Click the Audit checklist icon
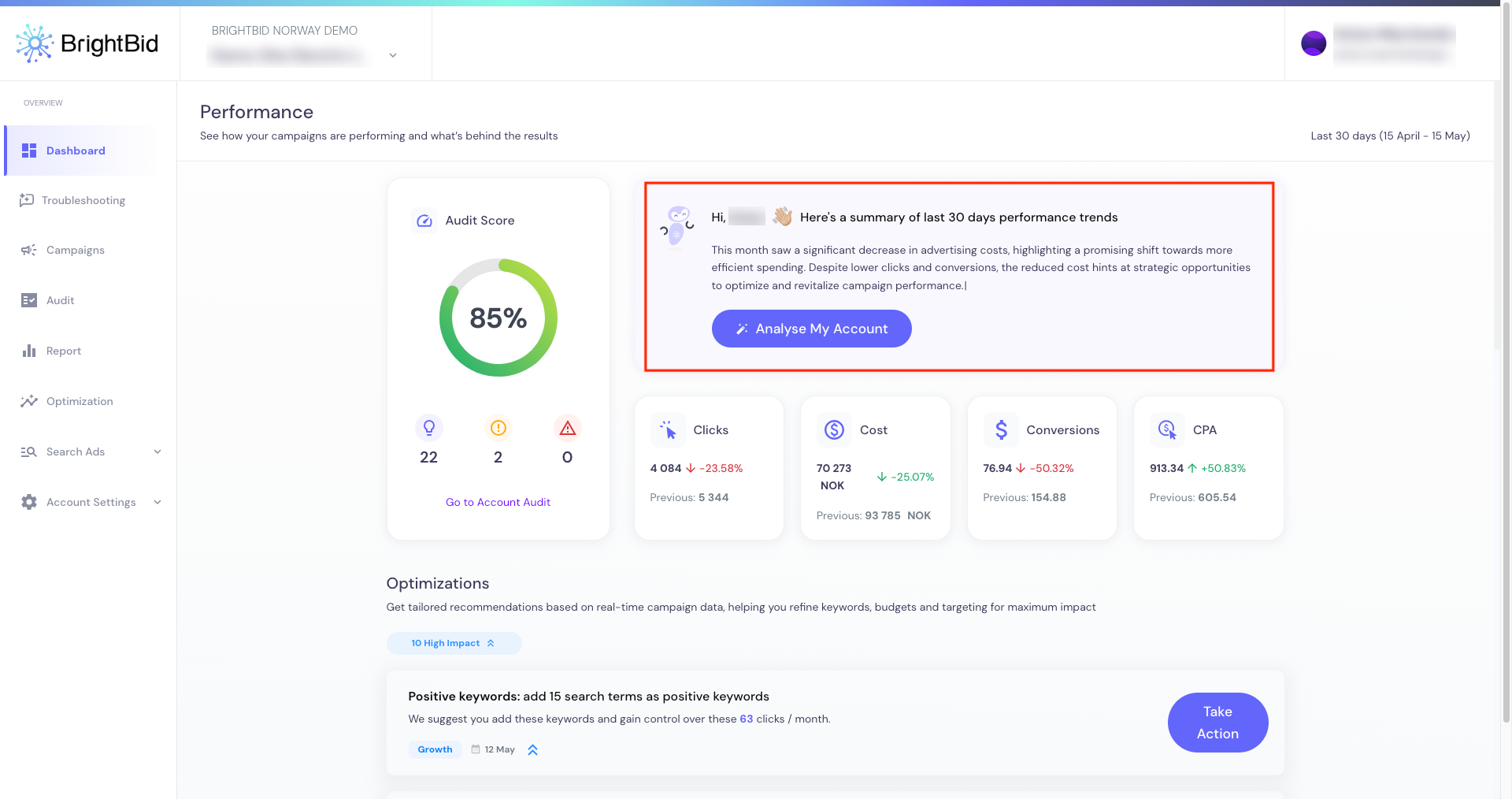Viewport: 1512px width, 799px height. 29,300
